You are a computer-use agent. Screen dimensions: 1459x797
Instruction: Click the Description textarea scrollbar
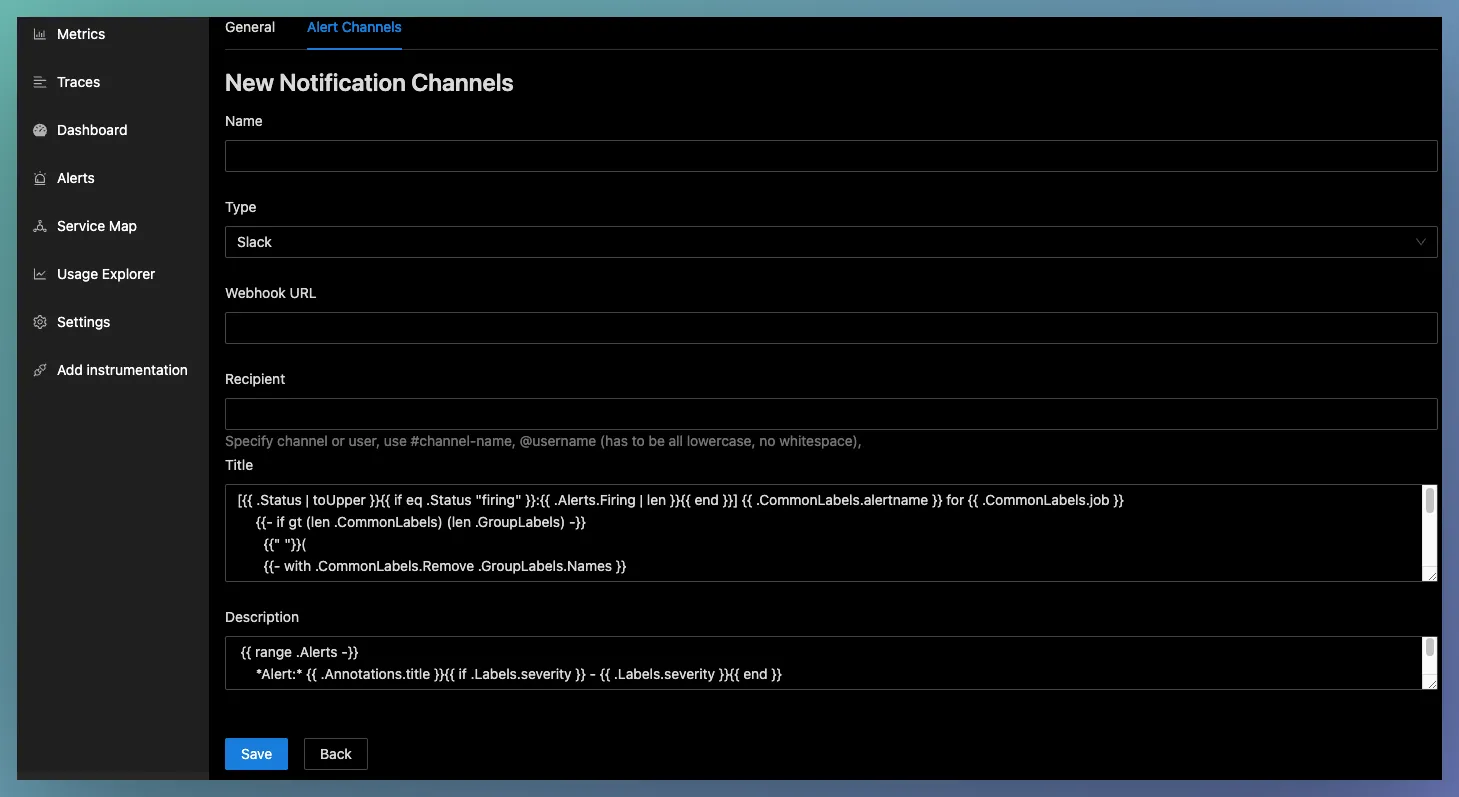click(1430, 647)
